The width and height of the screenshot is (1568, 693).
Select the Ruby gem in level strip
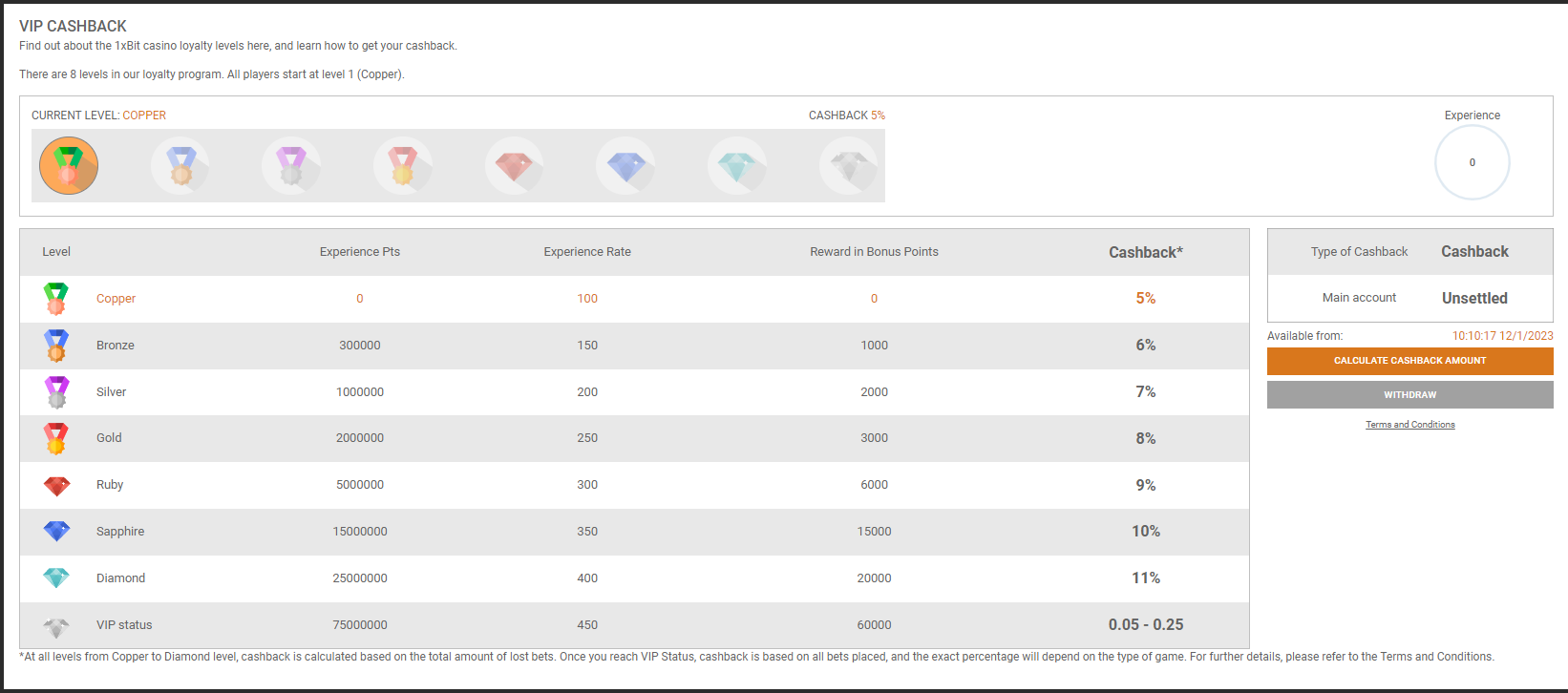515,165
